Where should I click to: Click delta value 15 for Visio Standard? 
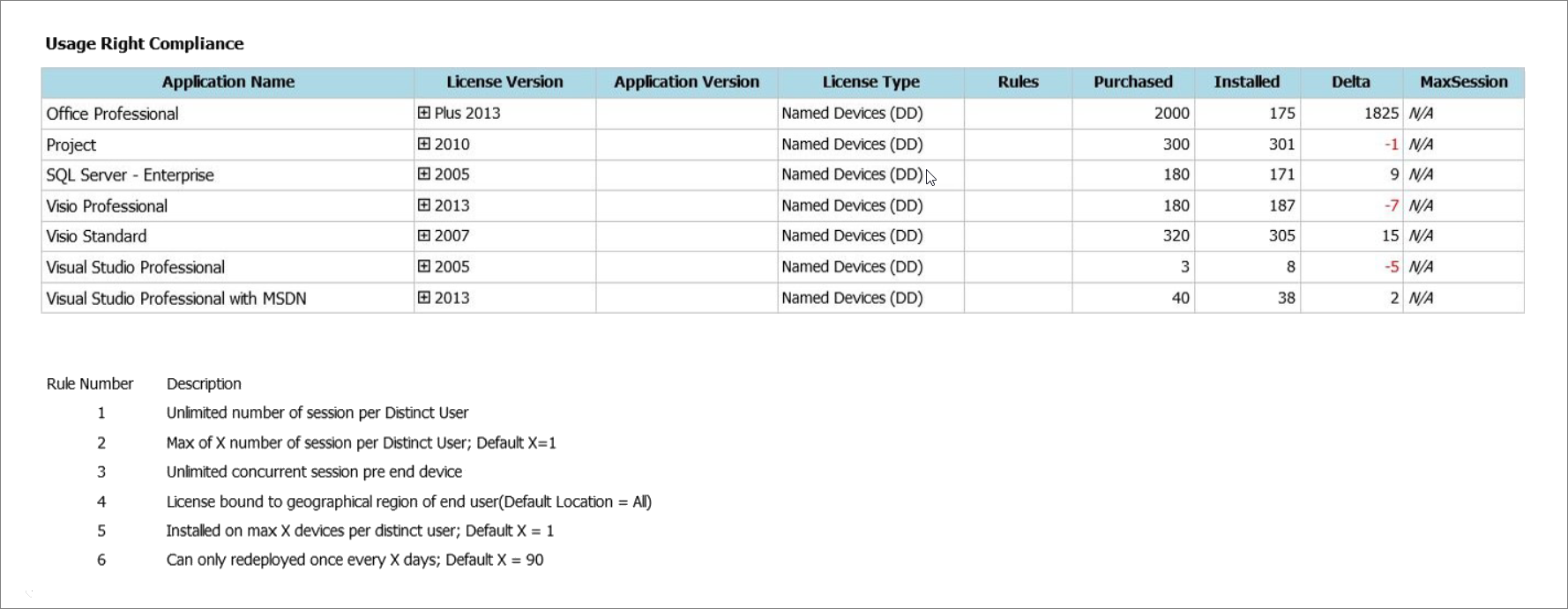pyautogui.click(x=1390, y=235)
